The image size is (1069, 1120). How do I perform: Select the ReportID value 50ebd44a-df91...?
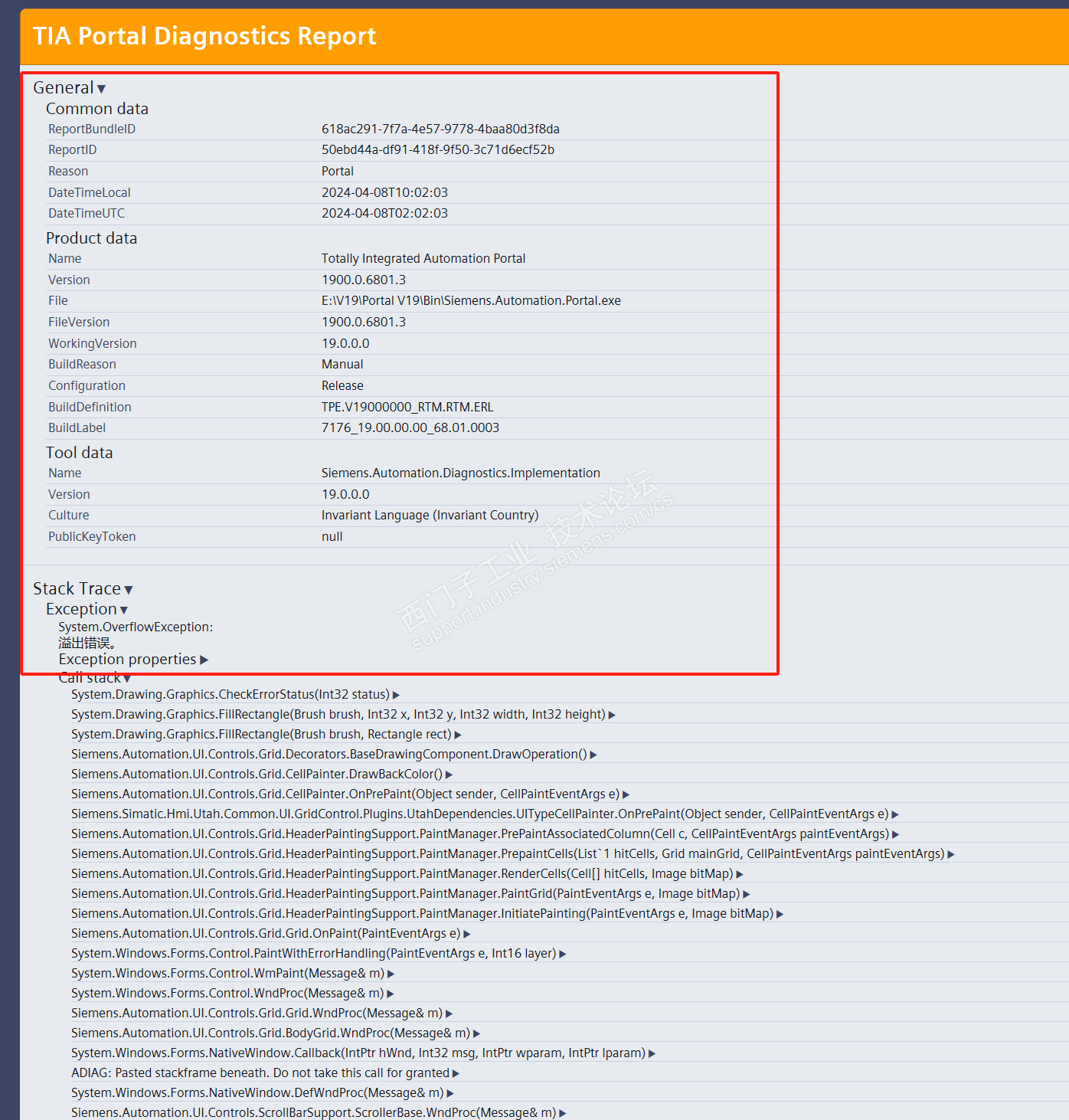click(438, 150)
